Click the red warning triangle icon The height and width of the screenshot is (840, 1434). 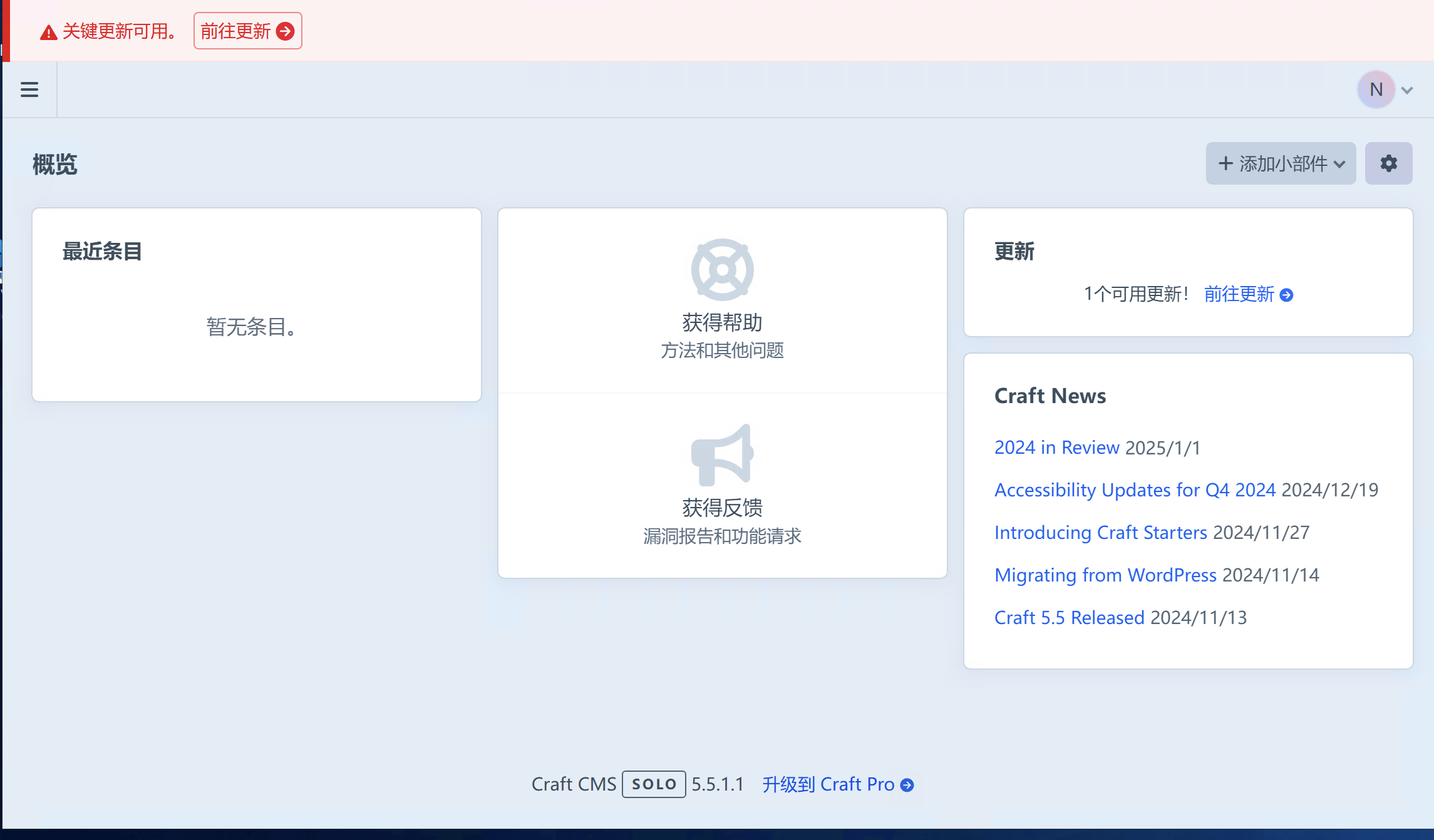tap(48, 33)
